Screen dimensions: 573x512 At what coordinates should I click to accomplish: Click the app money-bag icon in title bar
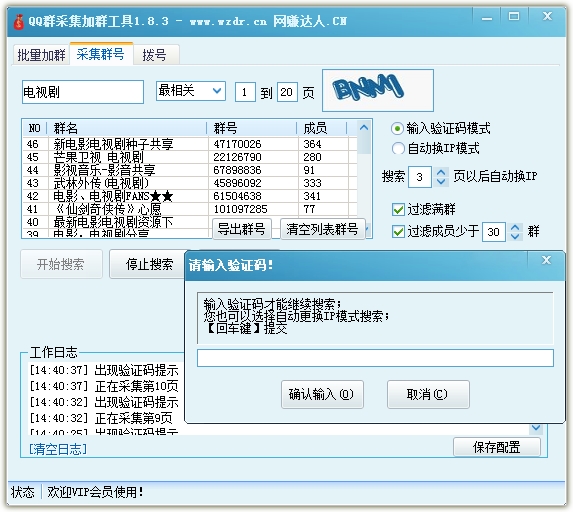tap(18, 22)
